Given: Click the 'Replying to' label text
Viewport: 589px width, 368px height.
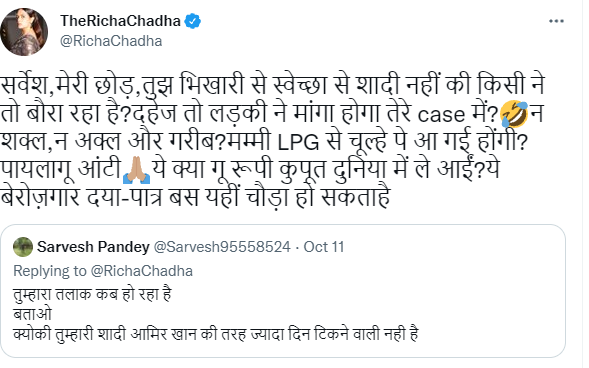Looking at the screenshot, I should coord(50,271).
